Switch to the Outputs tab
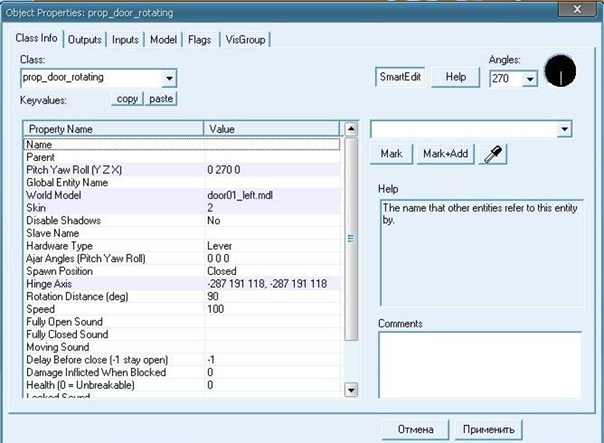 click(85, 40)
